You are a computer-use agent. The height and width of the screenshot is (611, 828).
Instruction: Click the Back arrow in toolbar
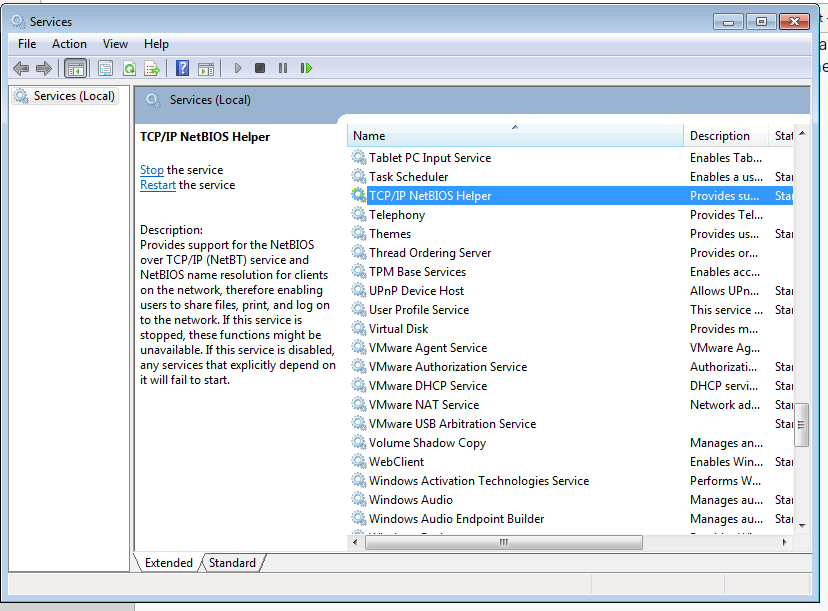[21, 68]
